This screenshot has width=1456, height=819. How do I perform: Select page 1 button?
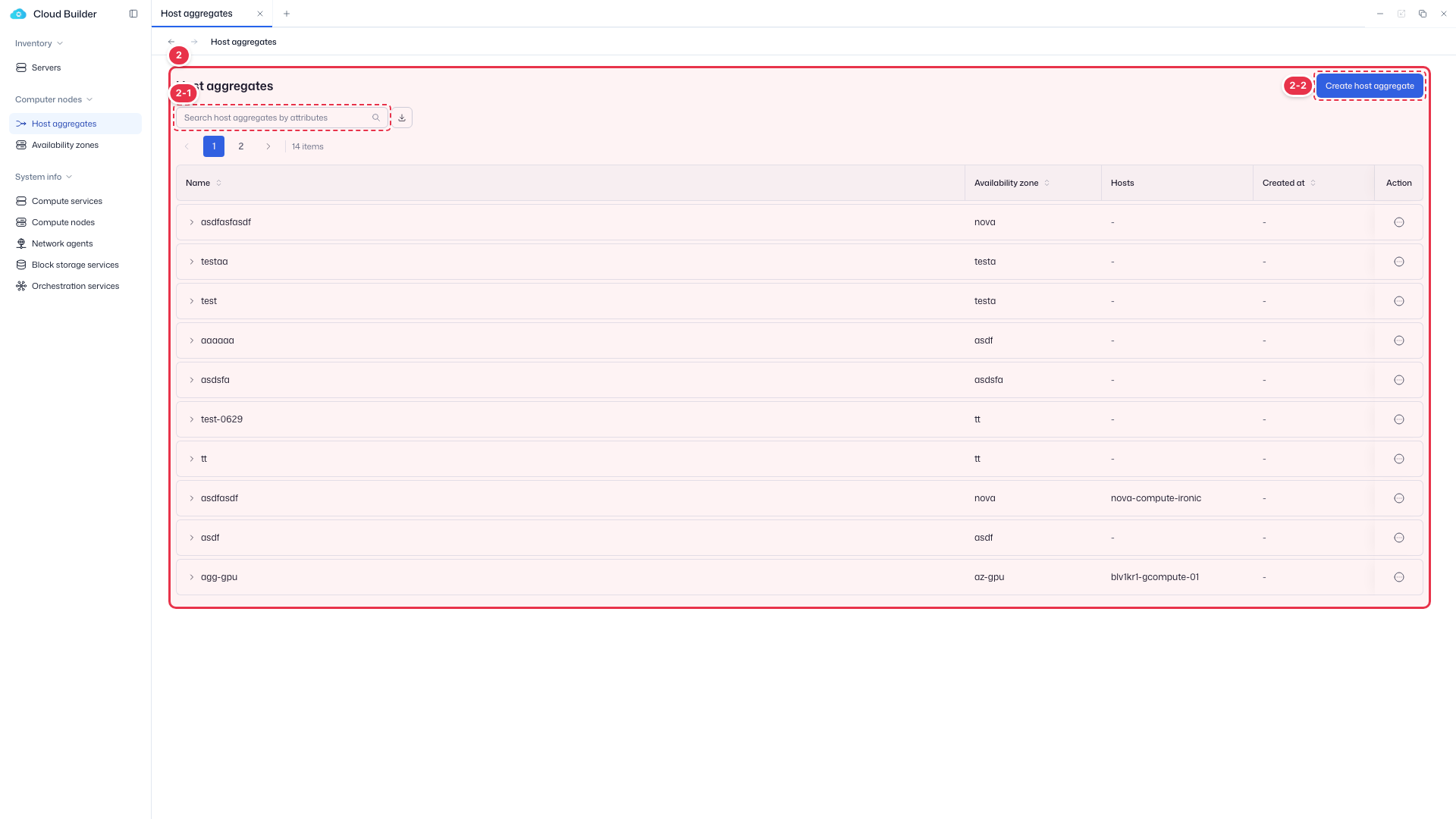click(x=214, y=146)
